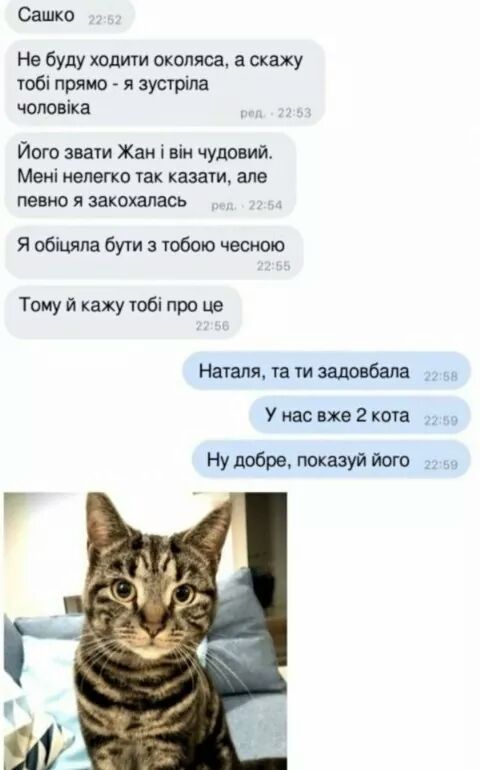Click the word 'чоловіка' in the message
The width and height of the screenshot is (480, 770).
(54, 108)
